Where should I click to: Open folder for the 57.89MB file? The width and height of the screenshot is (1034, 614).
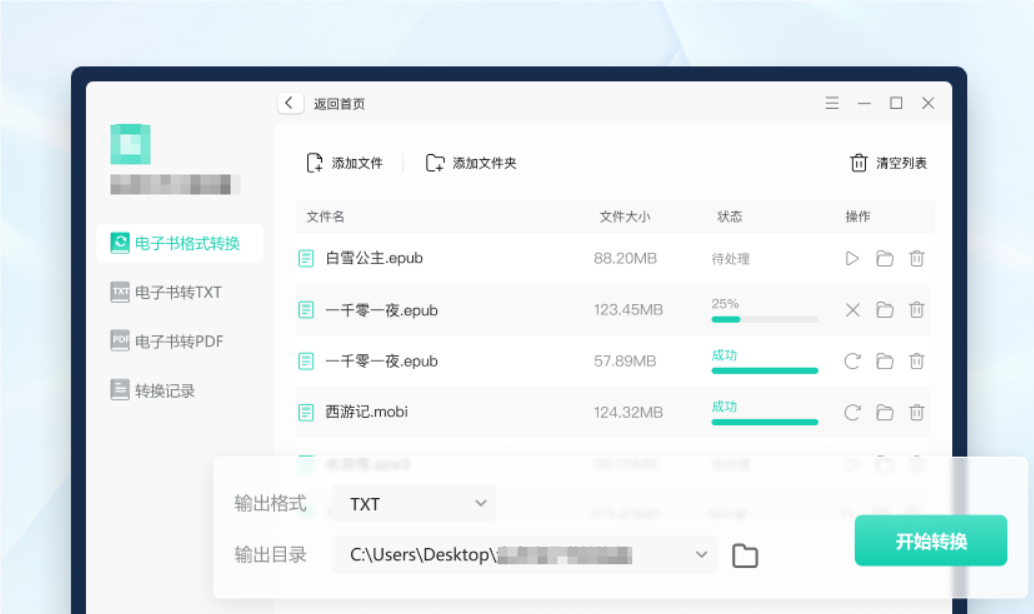tap(884, 361)
